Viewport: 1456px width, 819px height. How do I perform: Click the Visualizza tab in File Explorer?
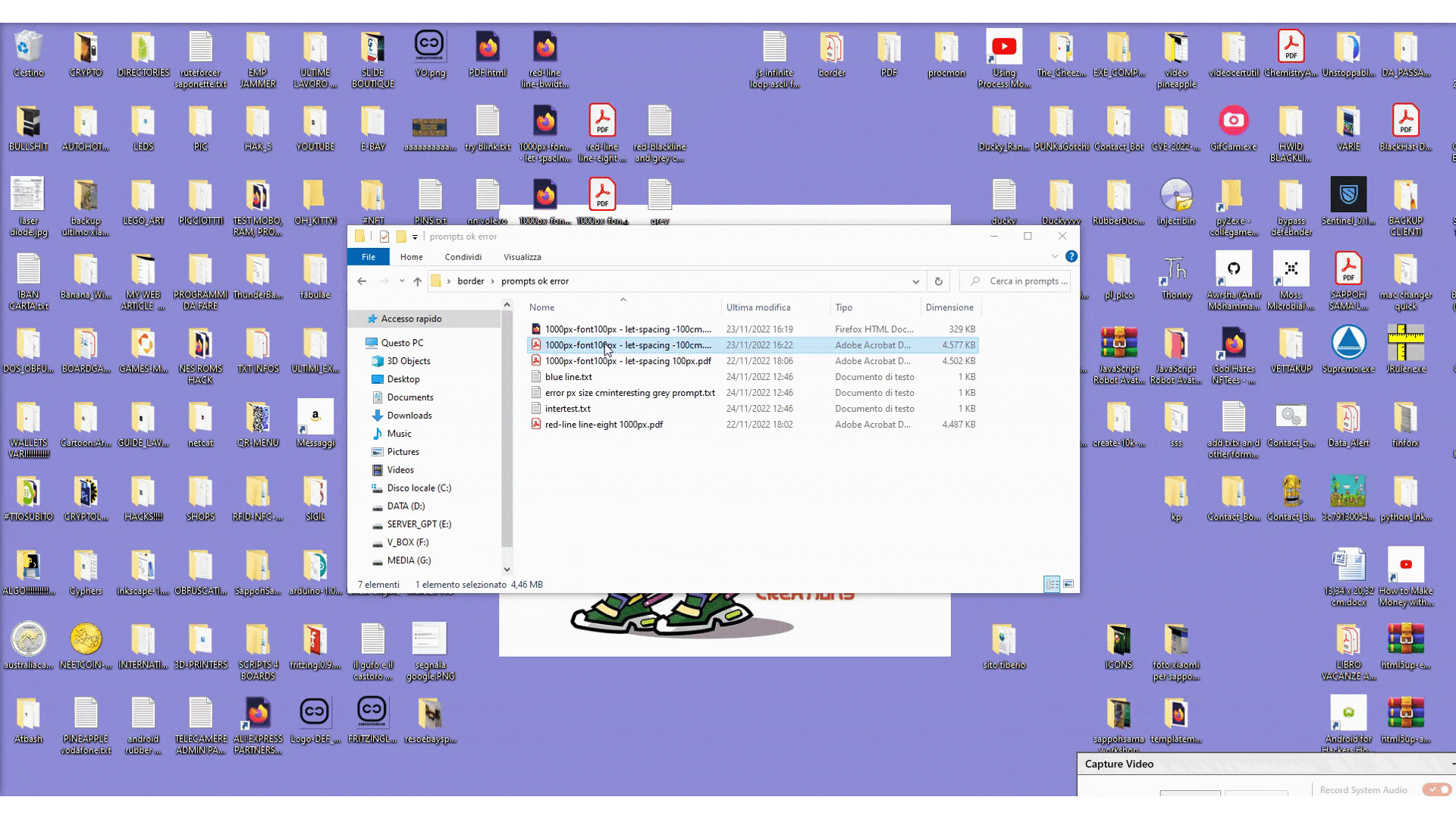point(522,257)
